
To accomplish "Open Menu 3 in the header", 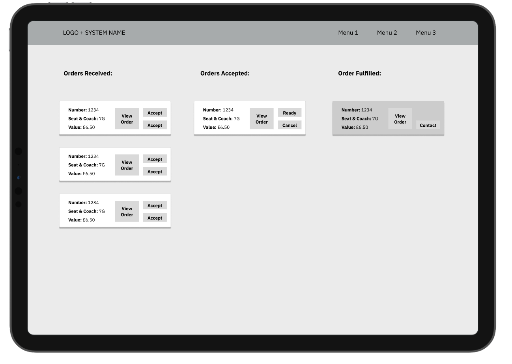I will pos(426,33).
